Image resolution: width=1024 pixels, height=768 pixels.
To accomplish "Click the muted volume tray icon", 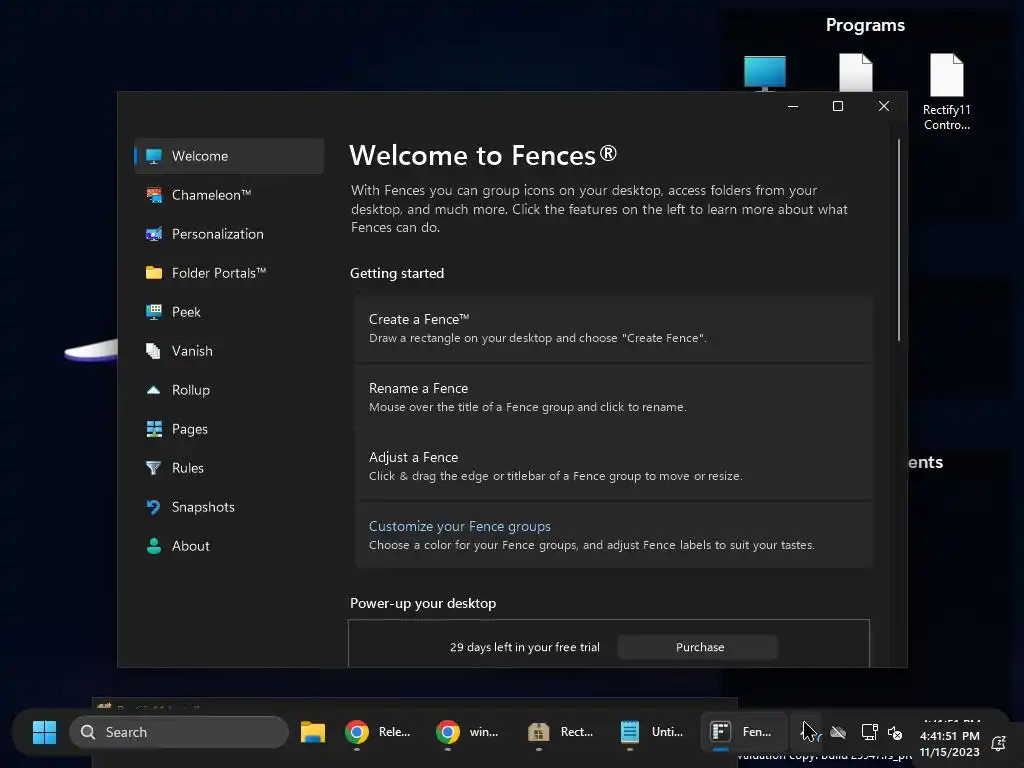I will pos(895,732).
